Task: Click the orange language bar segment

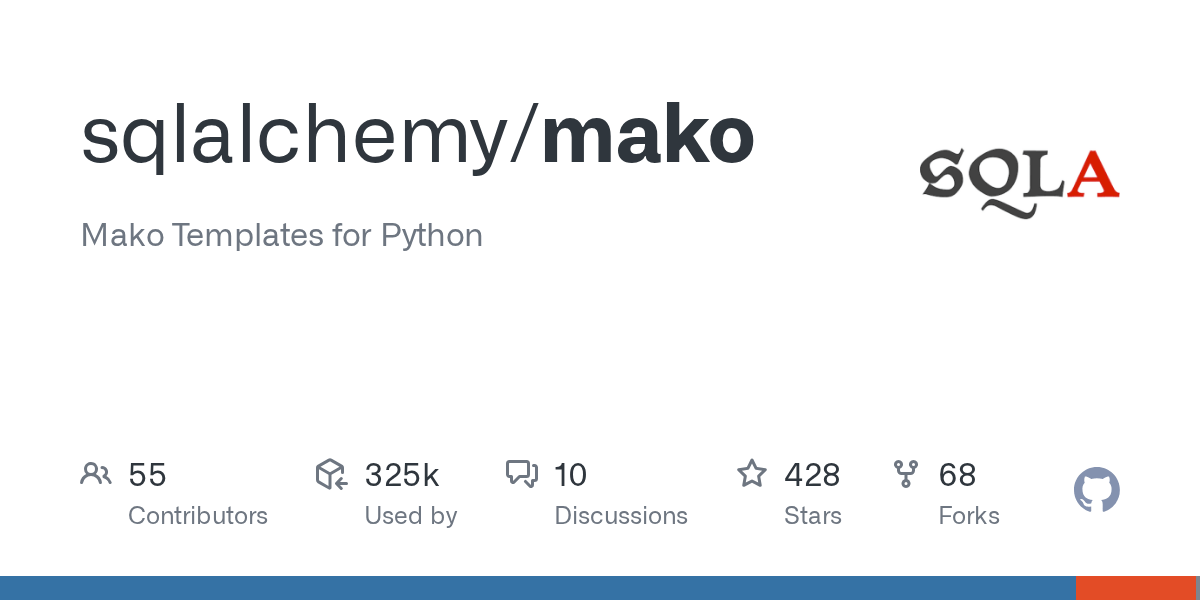Action: click(1137, 588)
